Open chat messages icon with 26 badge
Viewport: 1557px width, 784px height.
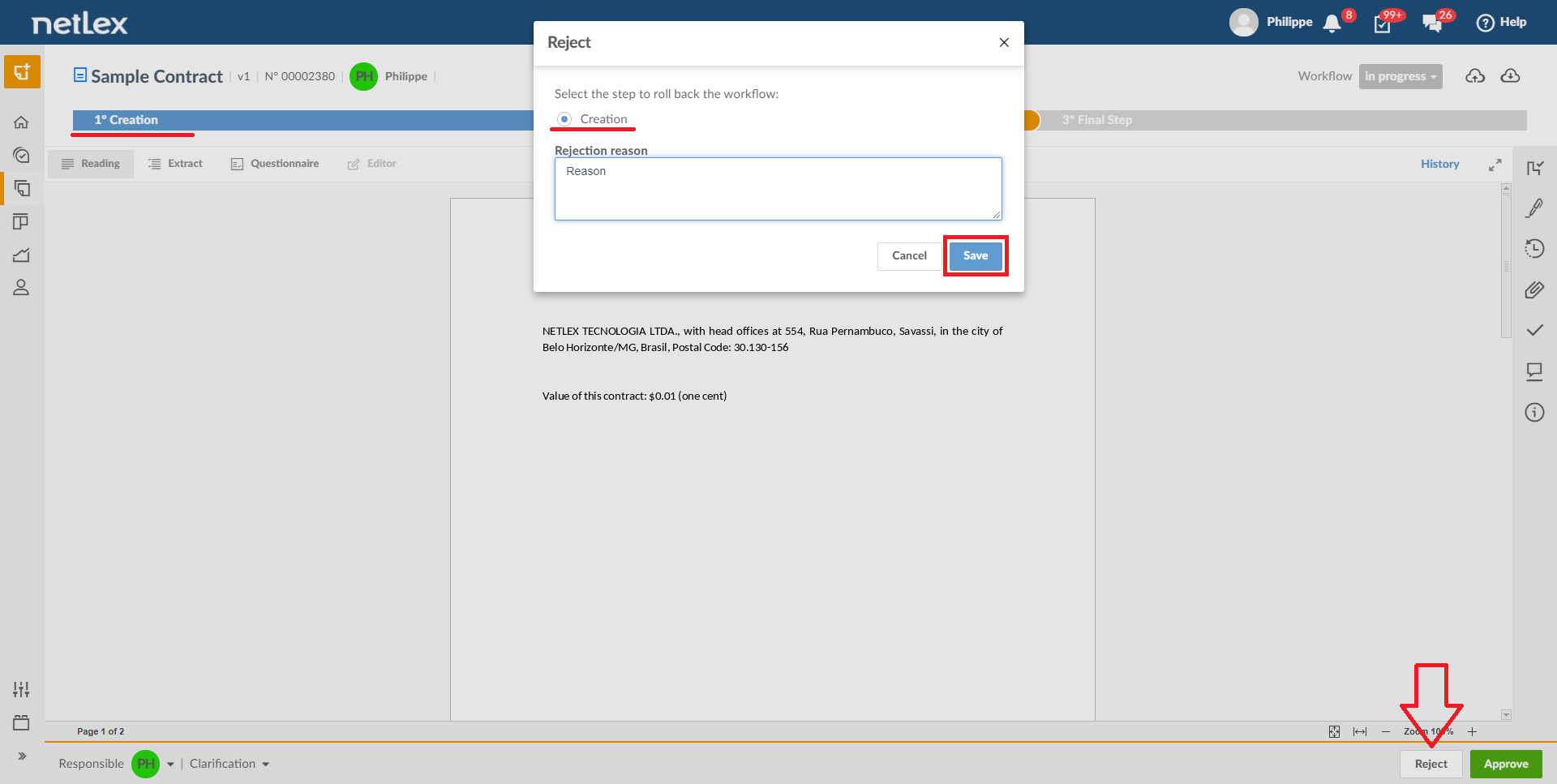coord(1432,24)
